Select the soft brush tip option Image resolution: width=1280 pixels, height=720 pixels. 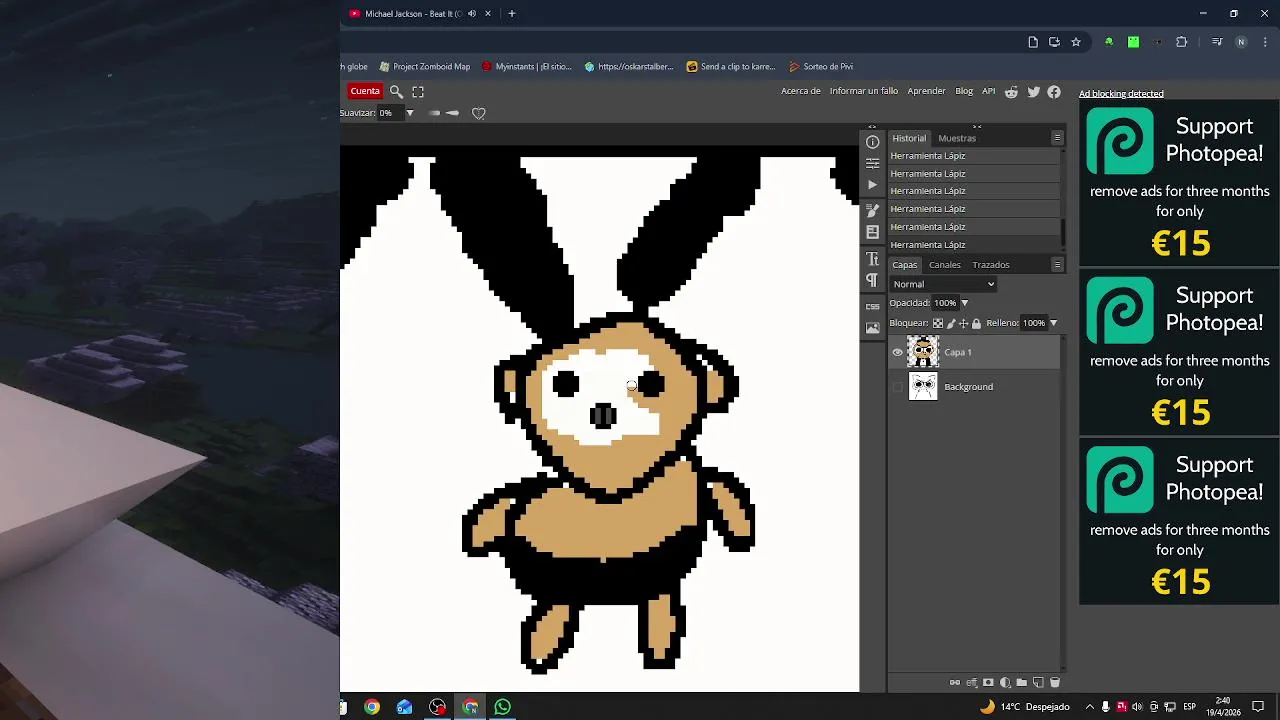pyautogui.click(x=434, y=113)
